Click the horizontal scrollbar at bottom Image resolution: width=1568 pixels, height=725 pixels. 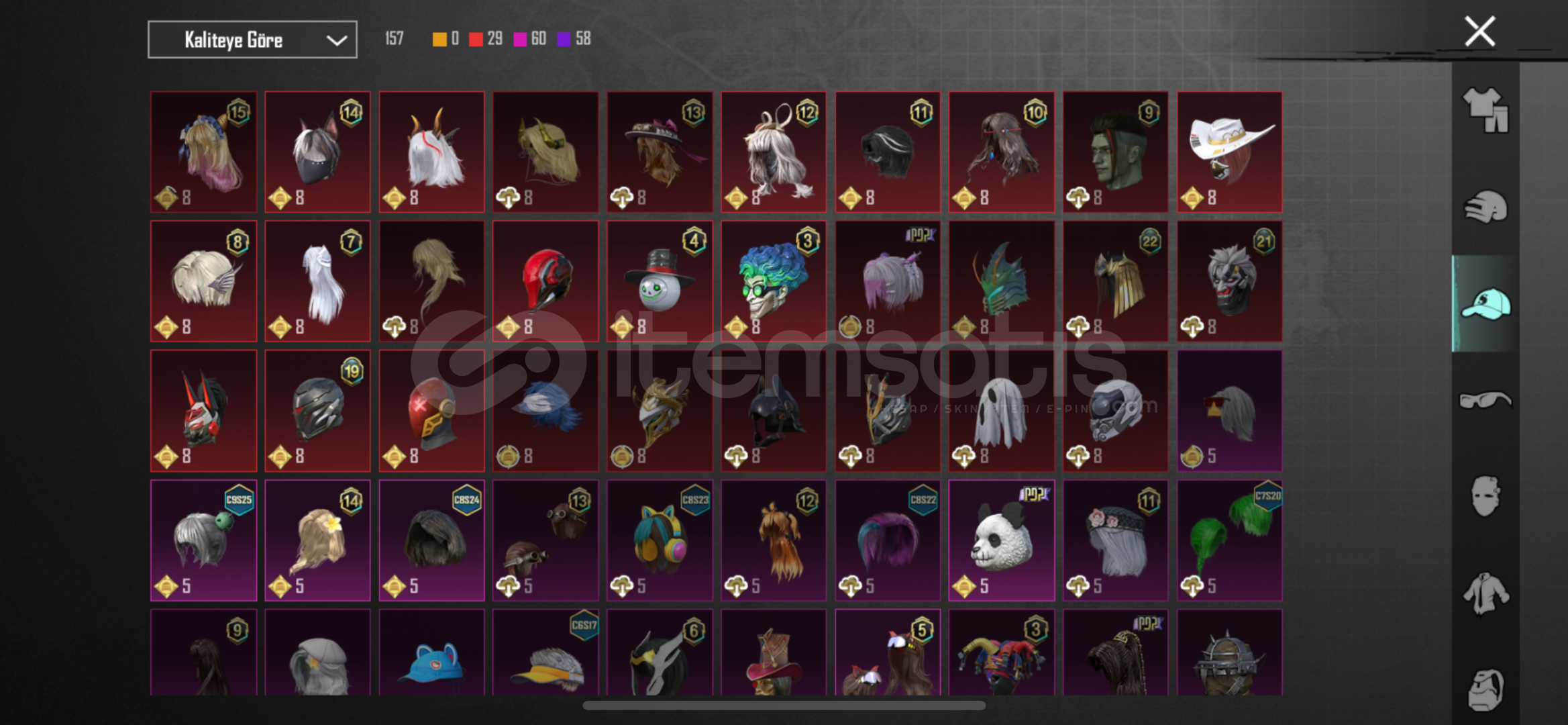(784, 706)
